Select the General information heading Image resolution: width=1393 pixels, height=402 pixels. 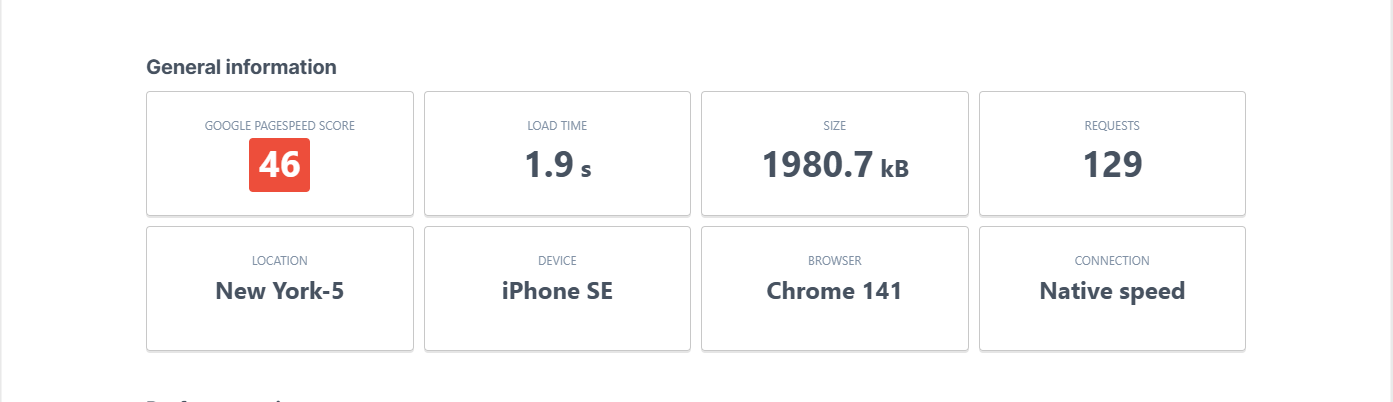coord(241,67)
